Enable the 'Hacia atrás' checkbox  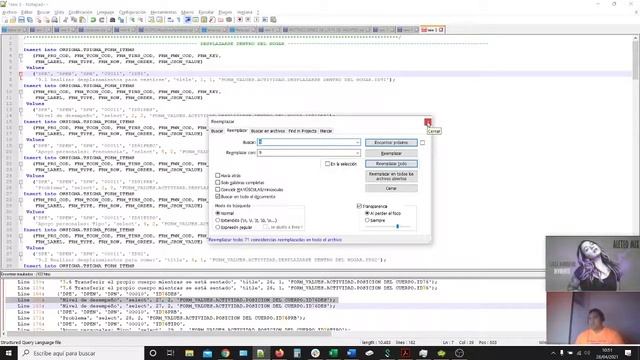(x=218, y=176)
